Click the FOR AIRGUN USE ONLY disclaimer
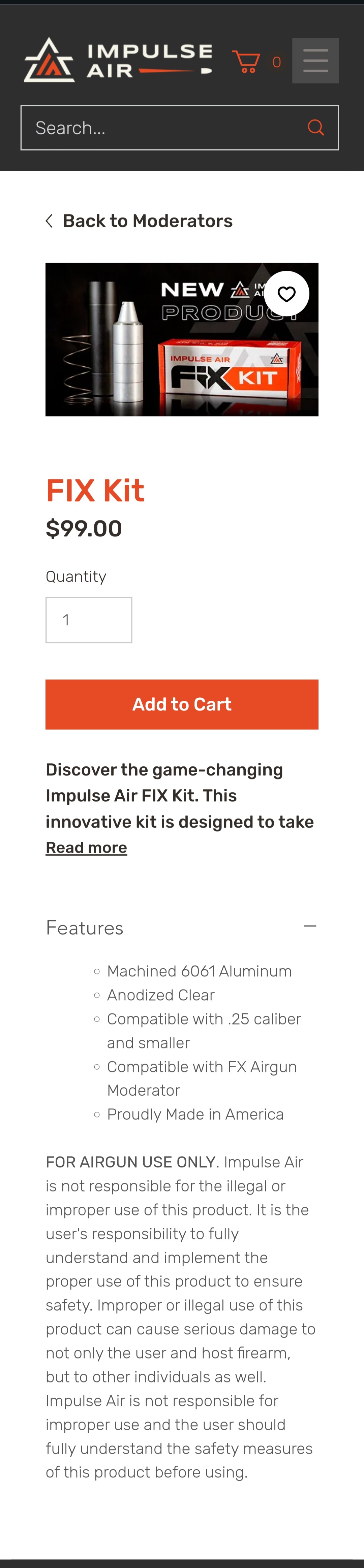This screenshot has width=364, height=1568. 130,1162
